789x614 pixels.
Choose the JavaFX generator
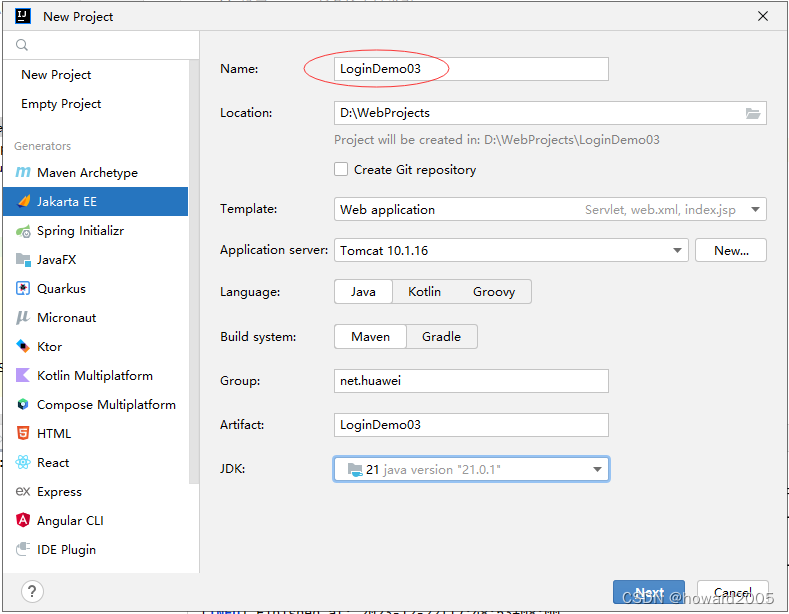point(96,260)
